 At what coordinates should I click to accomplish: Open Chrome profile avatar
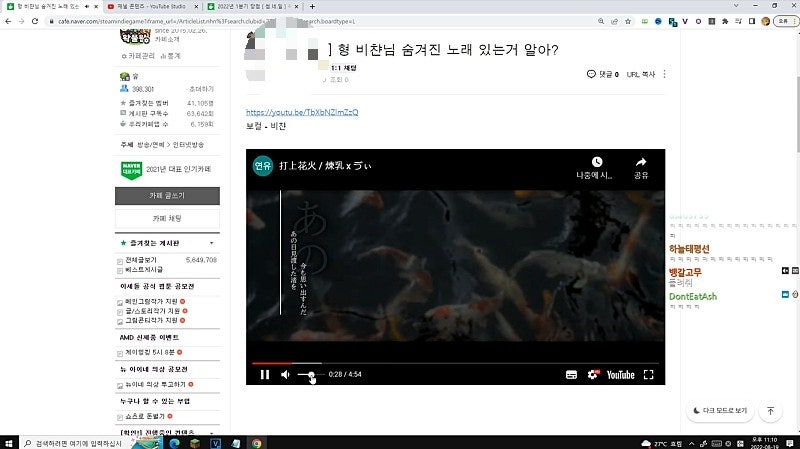765,21
